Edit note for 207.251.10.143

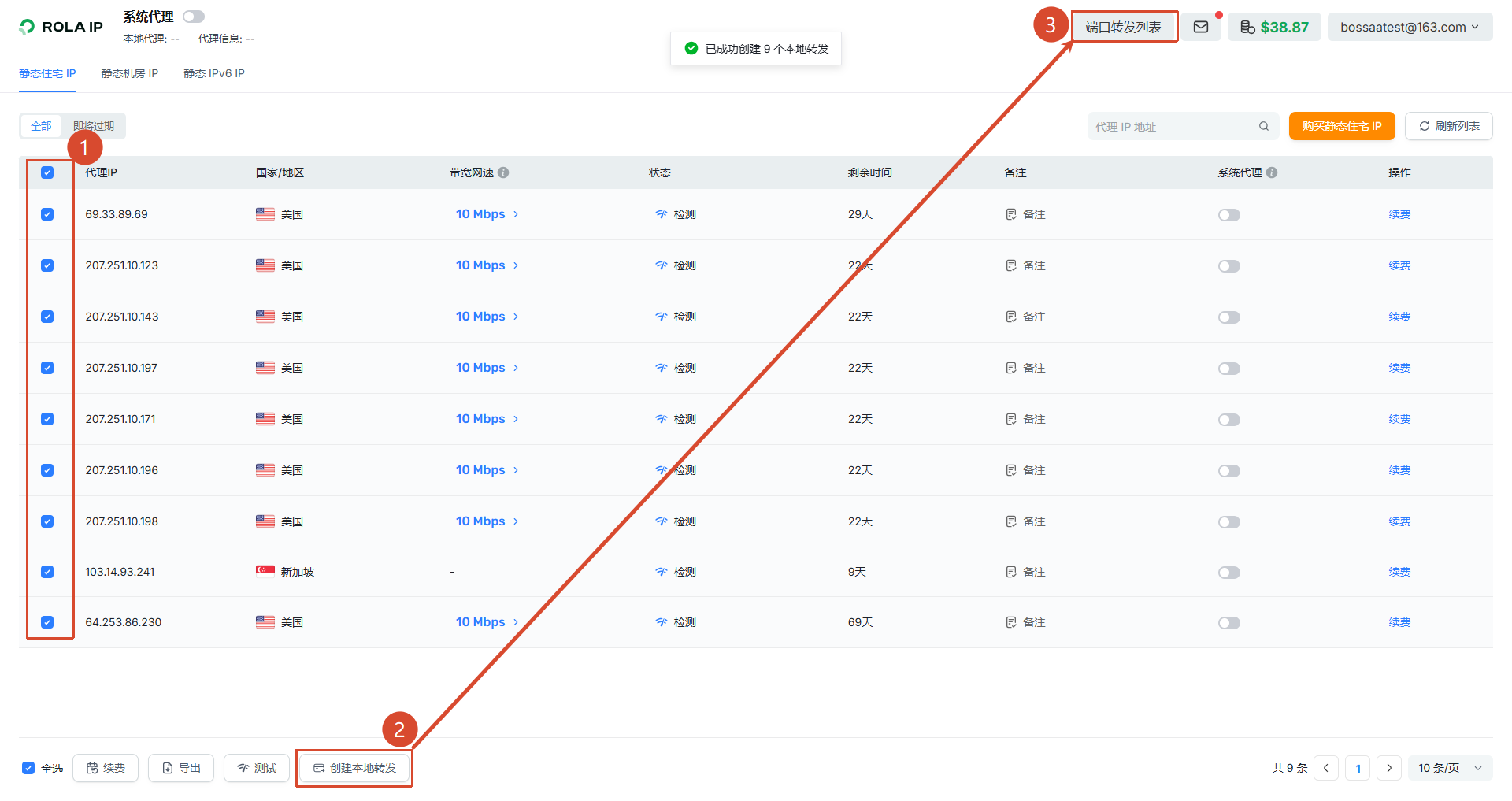point(1025,317)
